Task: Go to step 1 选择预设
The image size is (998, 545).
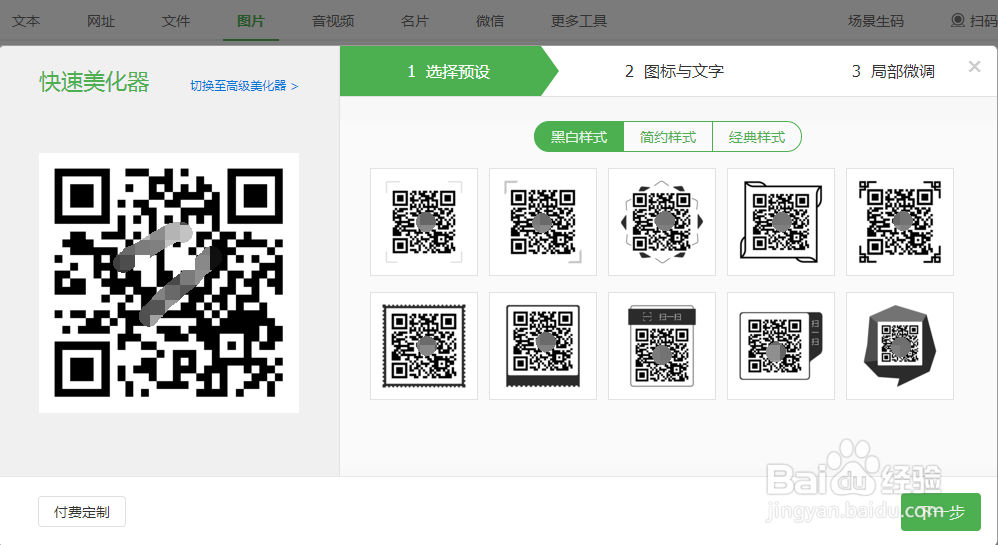Action: (x=449, y=71)
